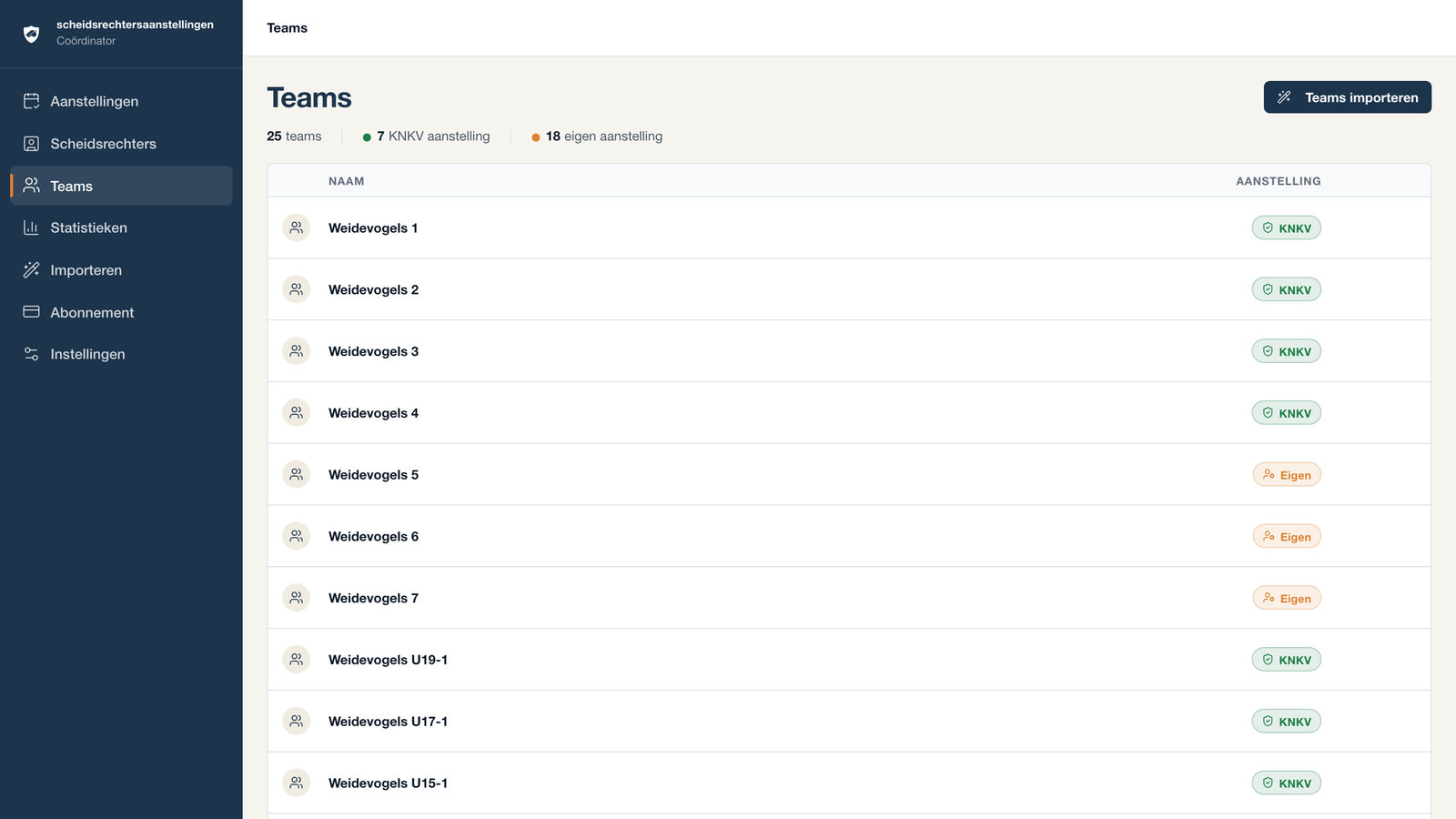Open the Aanstellingen calendar icon
This screenshot has width=1456, height=819.
(x=31, y=101)
